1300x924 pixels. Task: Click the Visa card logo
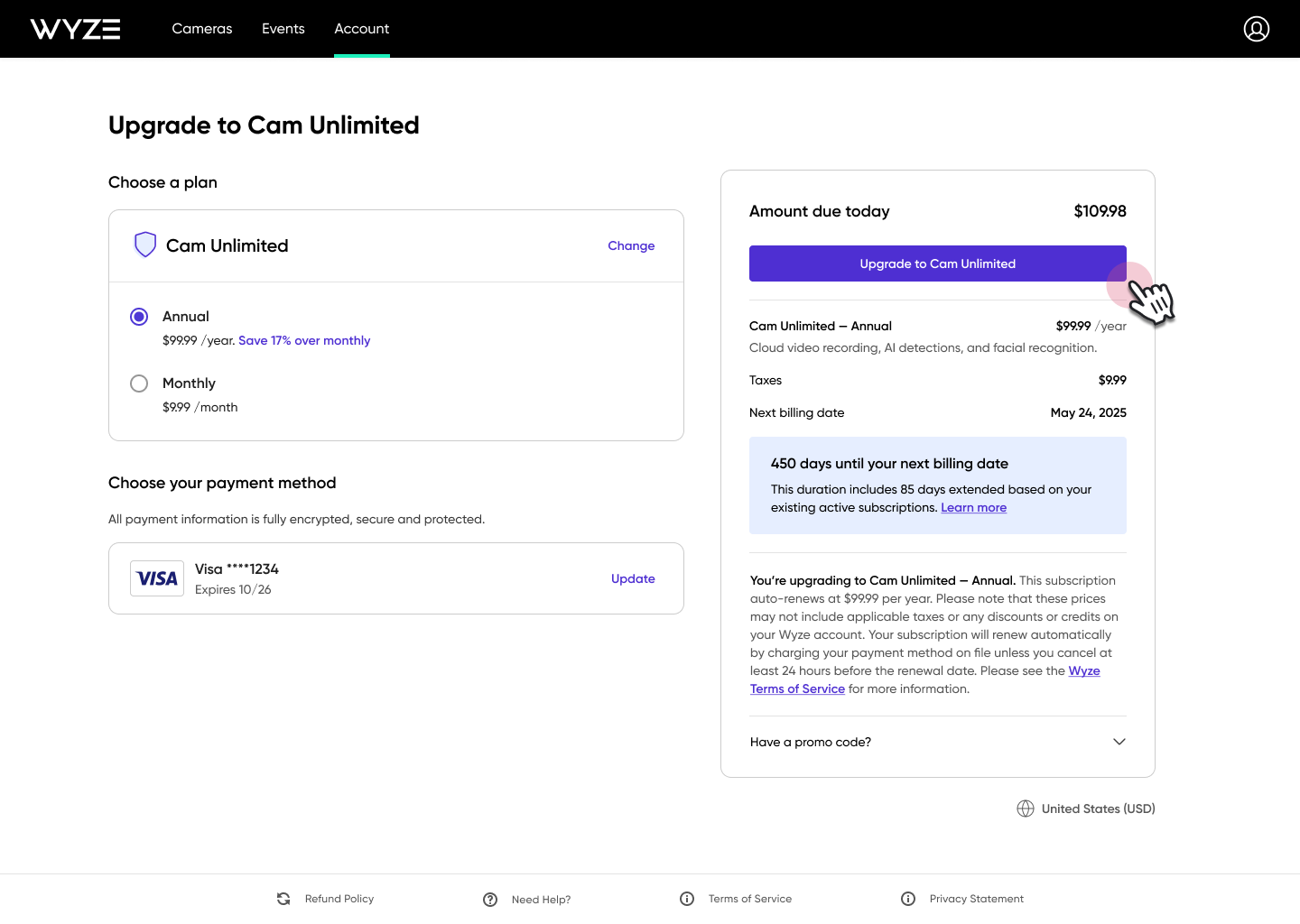coord(157,578)
